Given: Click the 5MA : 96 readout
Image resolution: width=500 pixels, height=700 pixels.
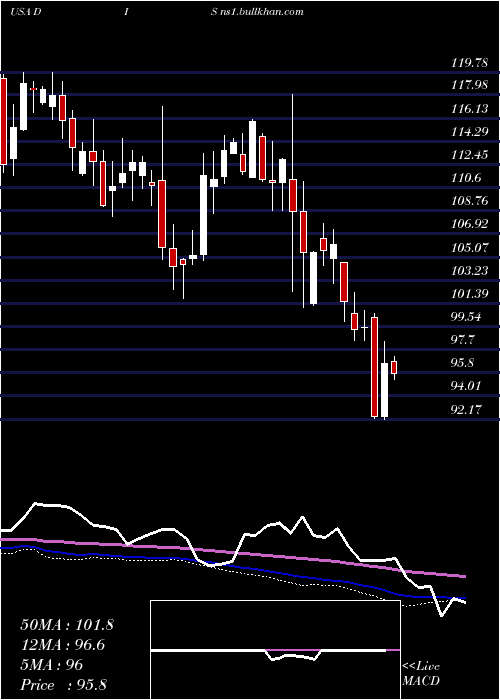Looking at the screenshot, I should pyautogui.click(x=51, y=665).
